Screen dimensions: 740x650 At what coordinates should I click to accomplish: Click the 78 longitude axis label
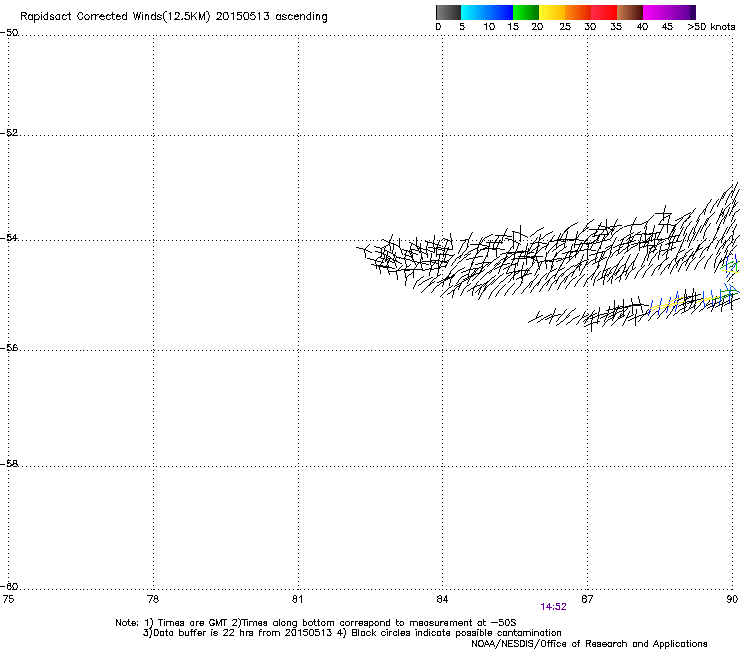pos(153,599)
